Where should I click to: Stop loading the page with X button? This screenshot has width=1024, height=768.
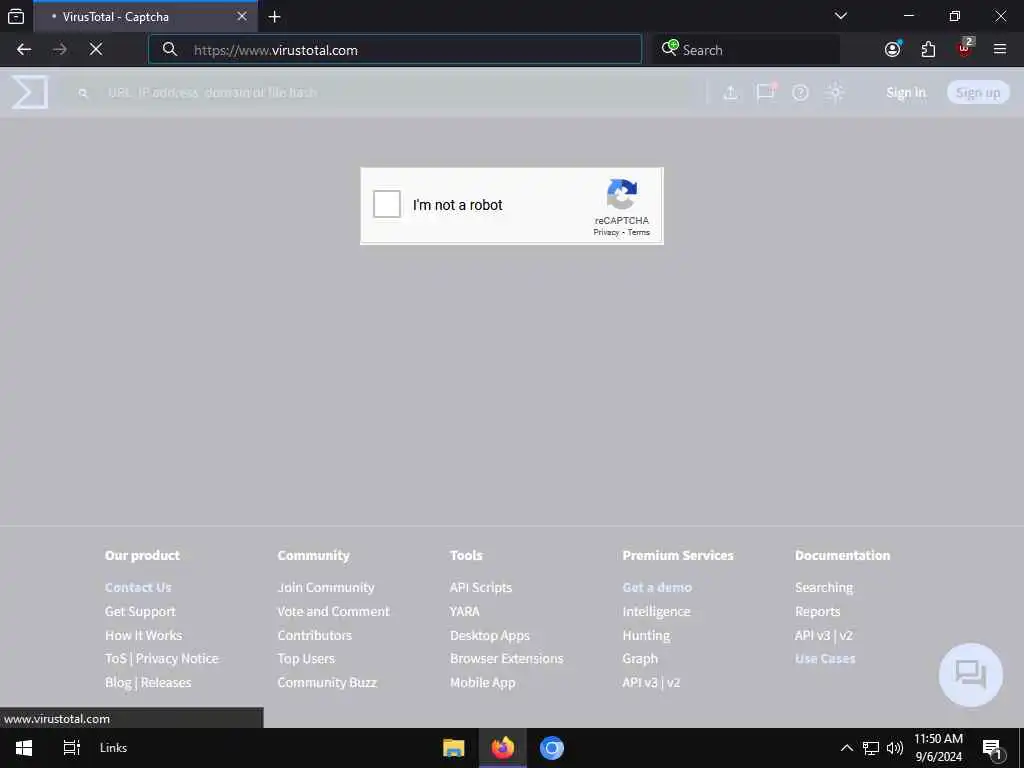point(96,50)
